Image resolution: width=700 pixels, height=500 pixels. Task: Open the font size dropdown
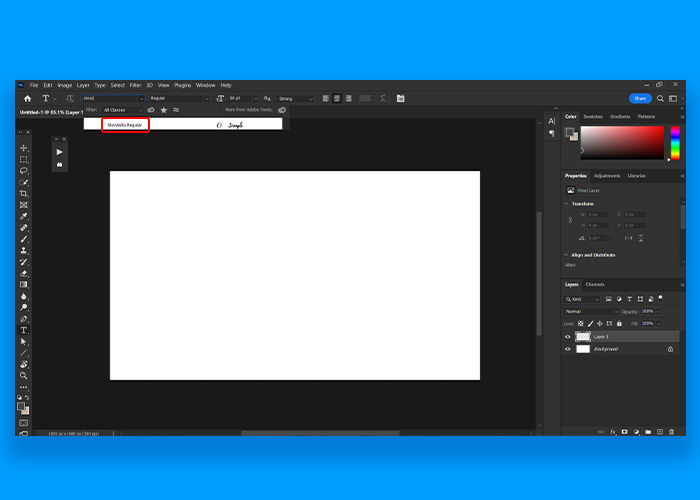coord(255,98)
